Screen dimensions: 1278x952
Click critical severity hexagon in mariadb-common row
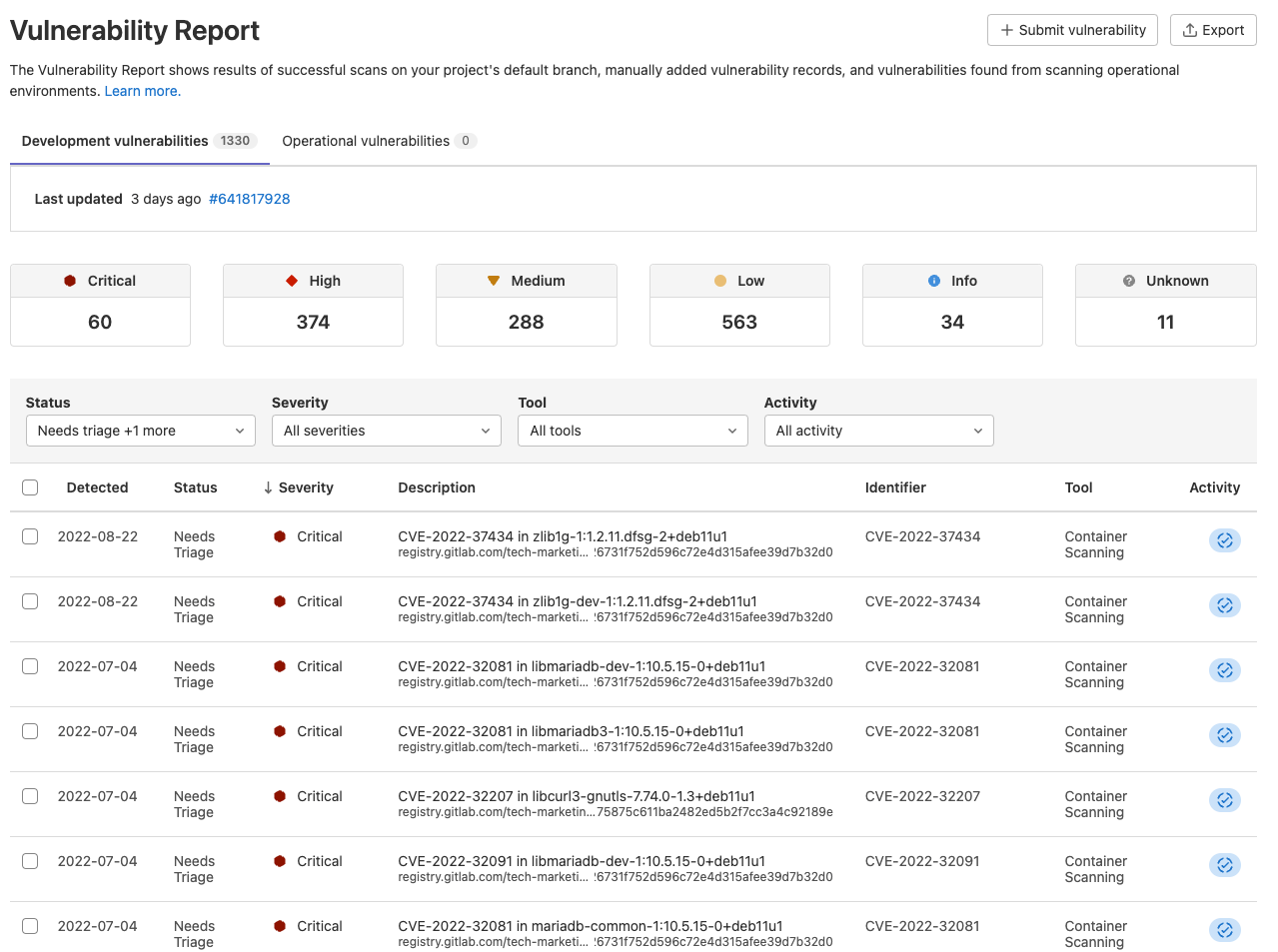coord(280,926)
